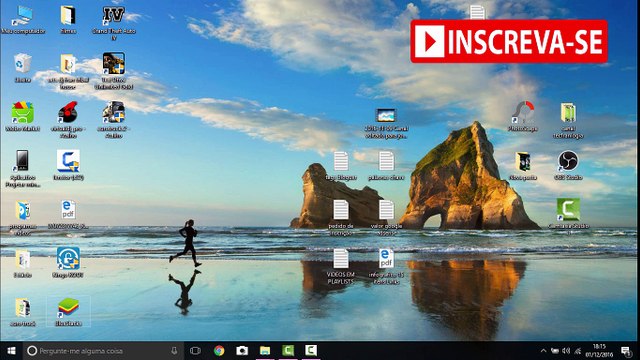This screenshot has height=360, width=640.
Task: Launch VirtualDJ pro red turntable shortcut
Action: click(68, 119)
